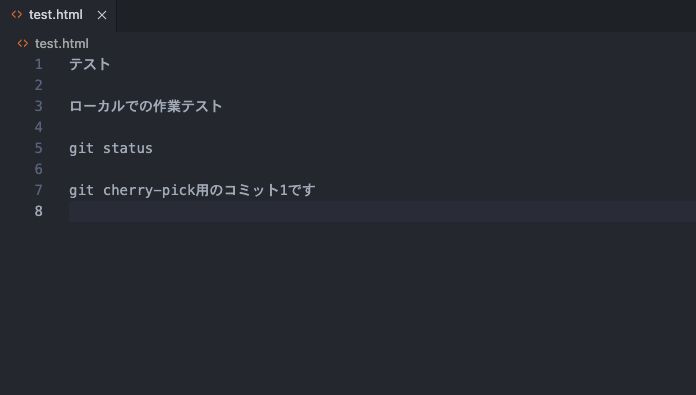
Task: Click line number 1 in the gutter
Action: 39,64
